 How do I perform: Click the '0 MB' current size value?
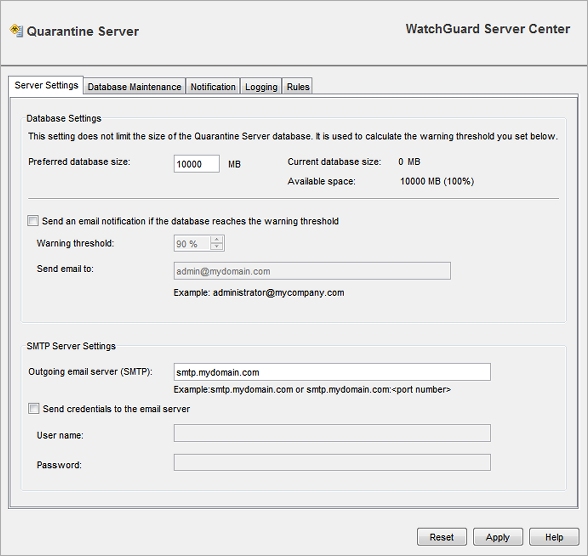409,162
